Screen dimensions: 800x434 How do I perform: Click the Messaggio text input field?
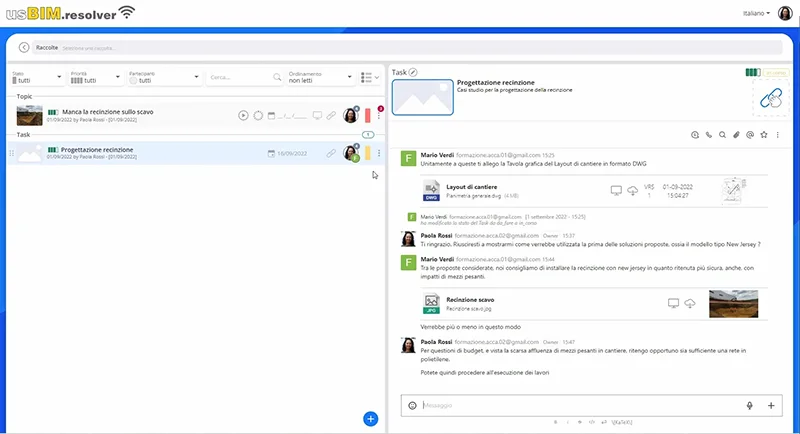tap(581, 405)
